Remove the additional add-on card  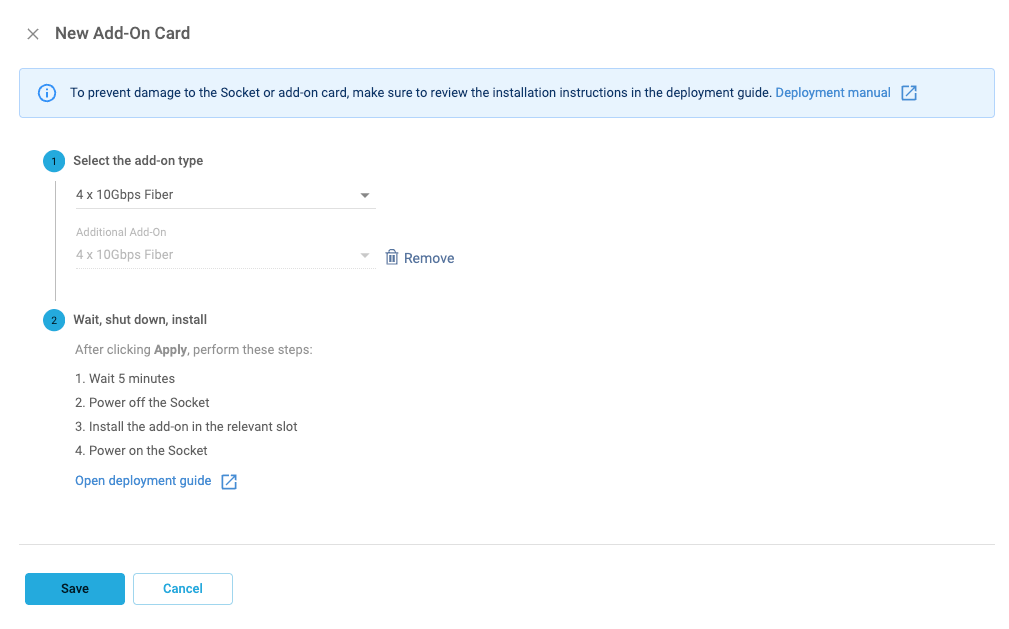(x=419, y=257)
